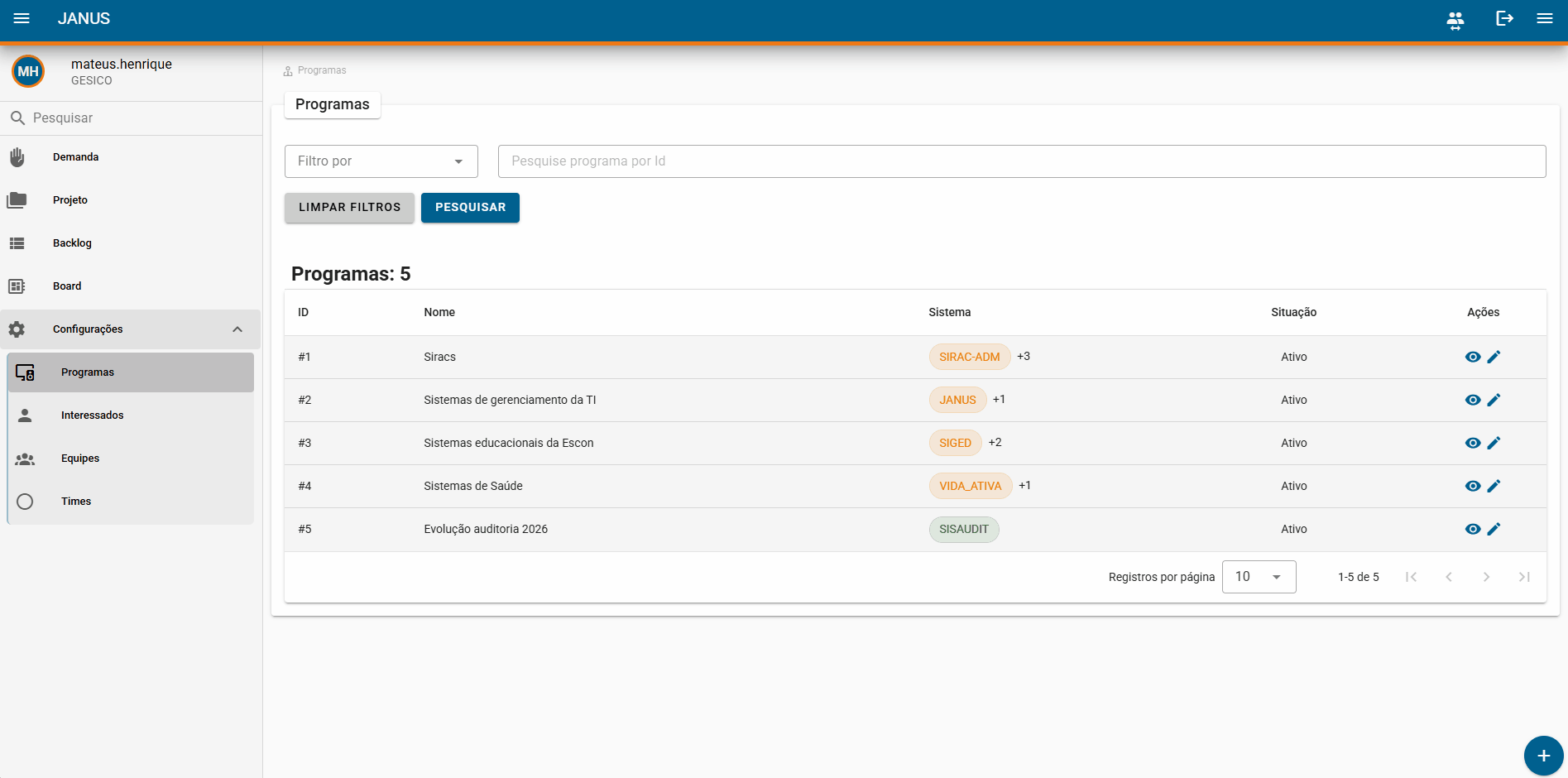The width and height of the screenshot is (1568, 778).
Task: Click the PESQUISAR button
Action: coord(470,208)
